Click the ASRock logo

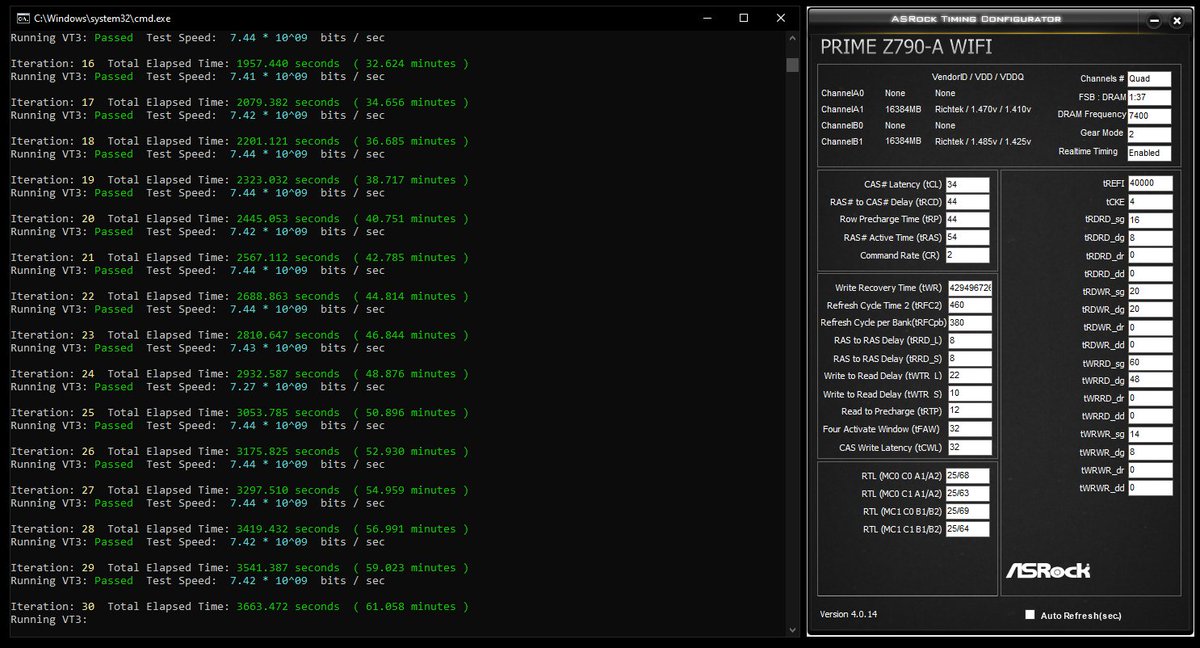pos(1047,570)
